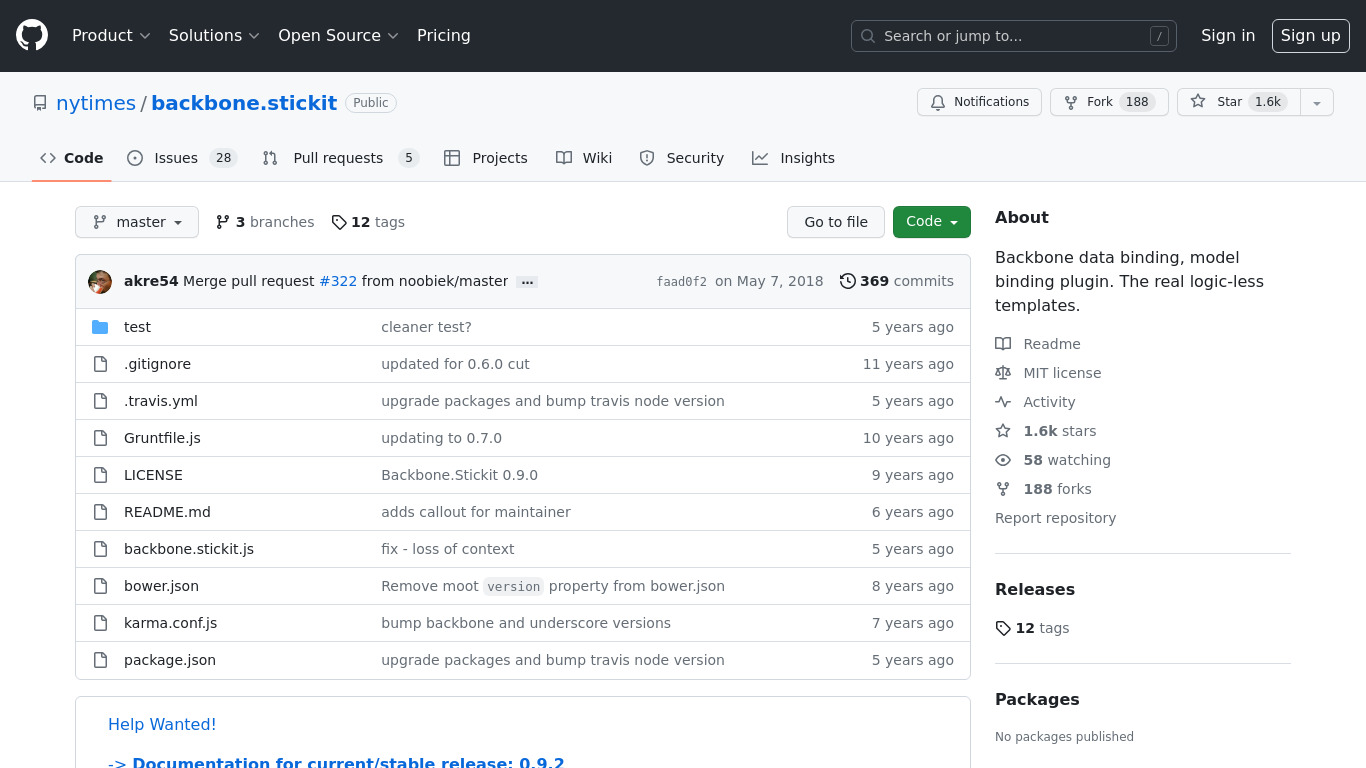
Task: View the Insights tab
Action: [x=793, y=158]
